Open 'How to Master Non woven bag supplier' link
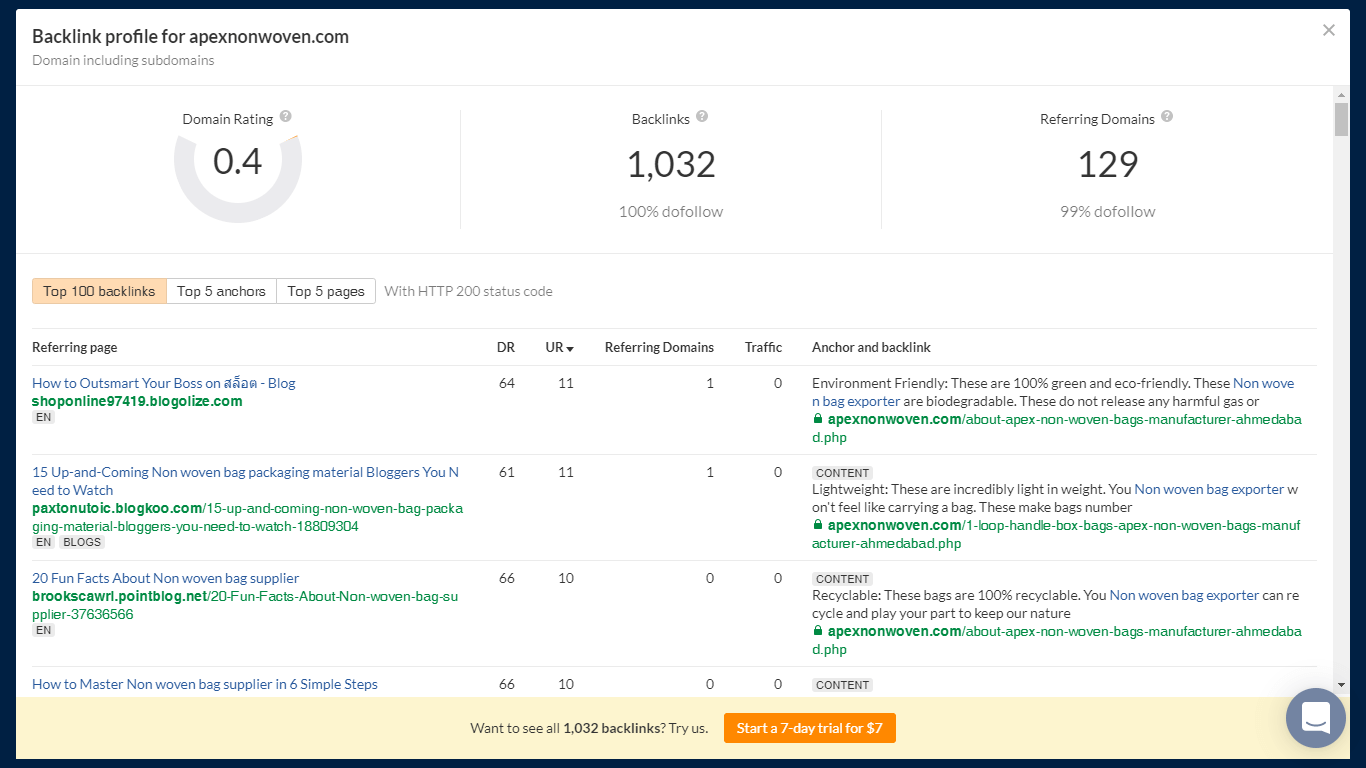Screen dimensions: 1366x768 pos(205,684)
